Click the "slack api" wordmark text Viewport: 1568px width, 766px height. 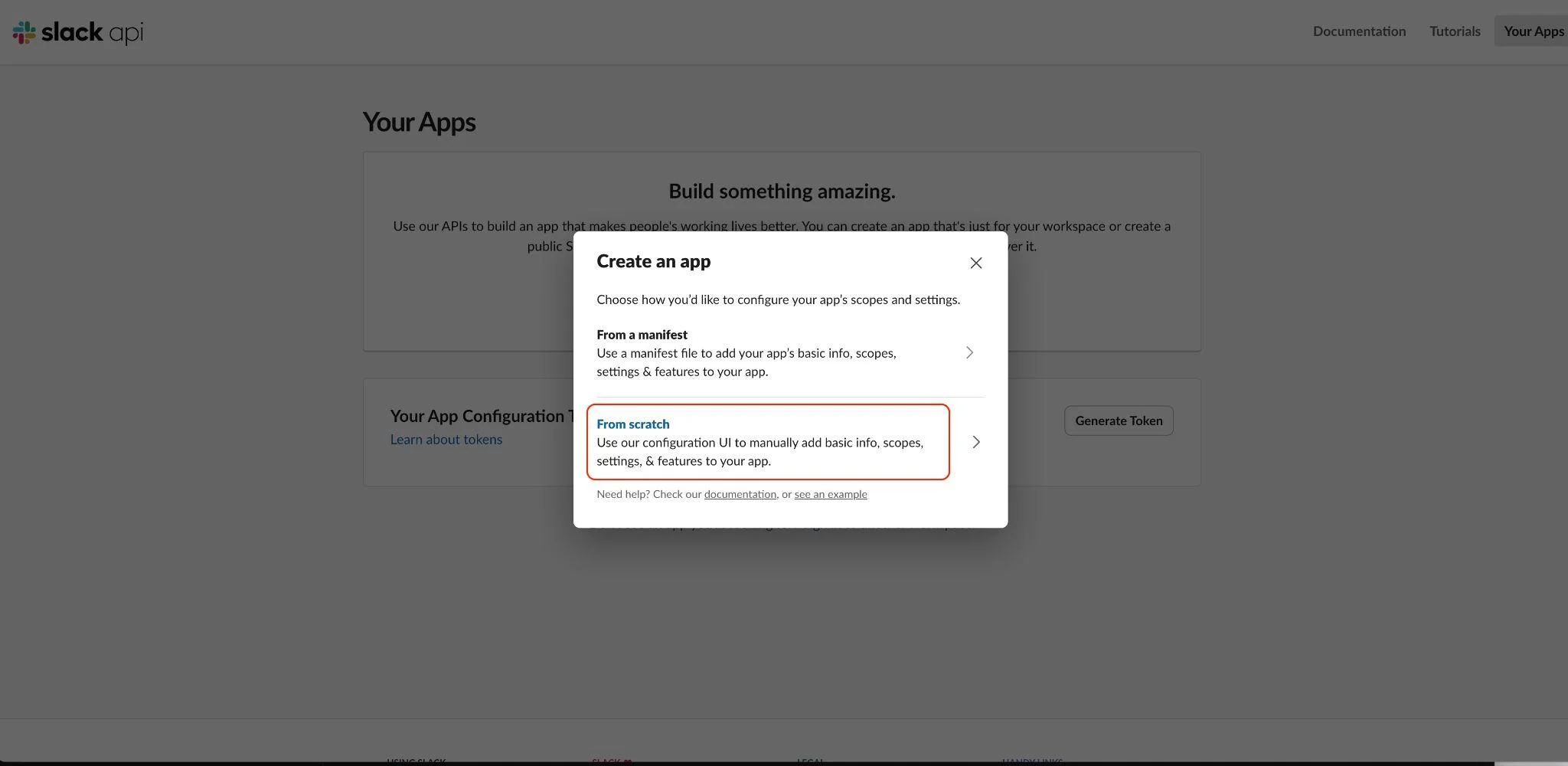[92, 32]
